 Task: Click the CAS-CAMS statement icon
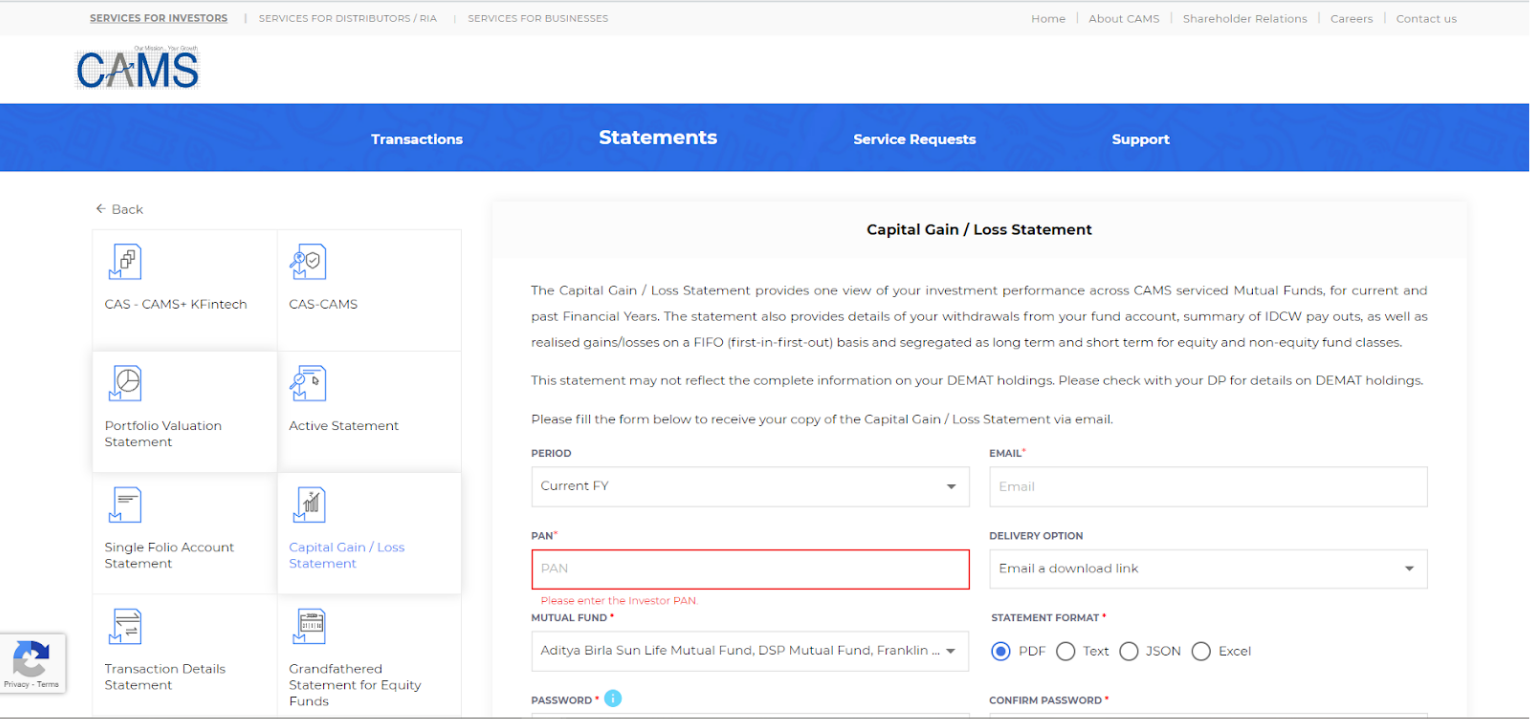coord(309,262)
